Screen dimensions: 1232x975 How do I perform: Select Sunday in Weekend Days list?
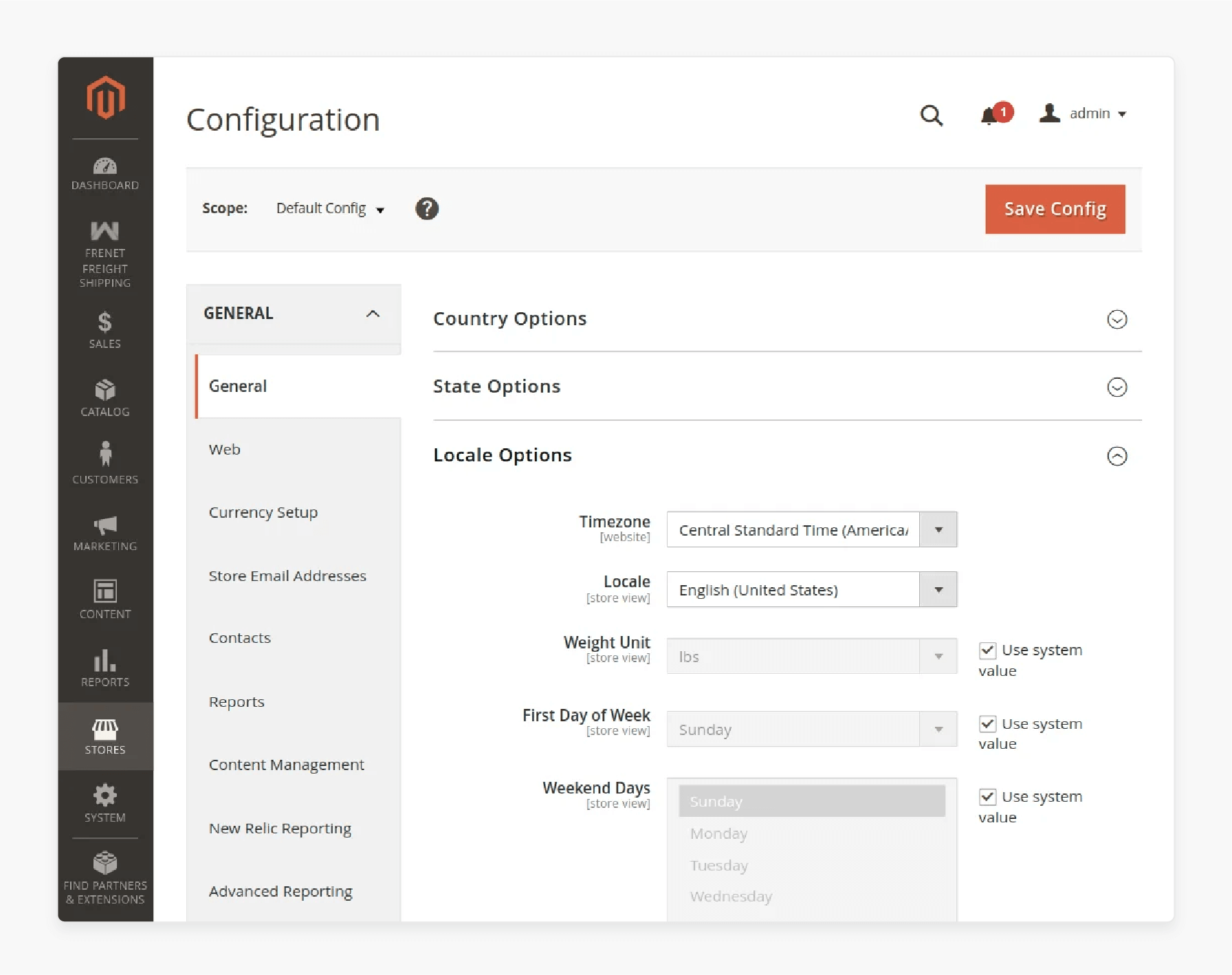click(x=811, y=802)
